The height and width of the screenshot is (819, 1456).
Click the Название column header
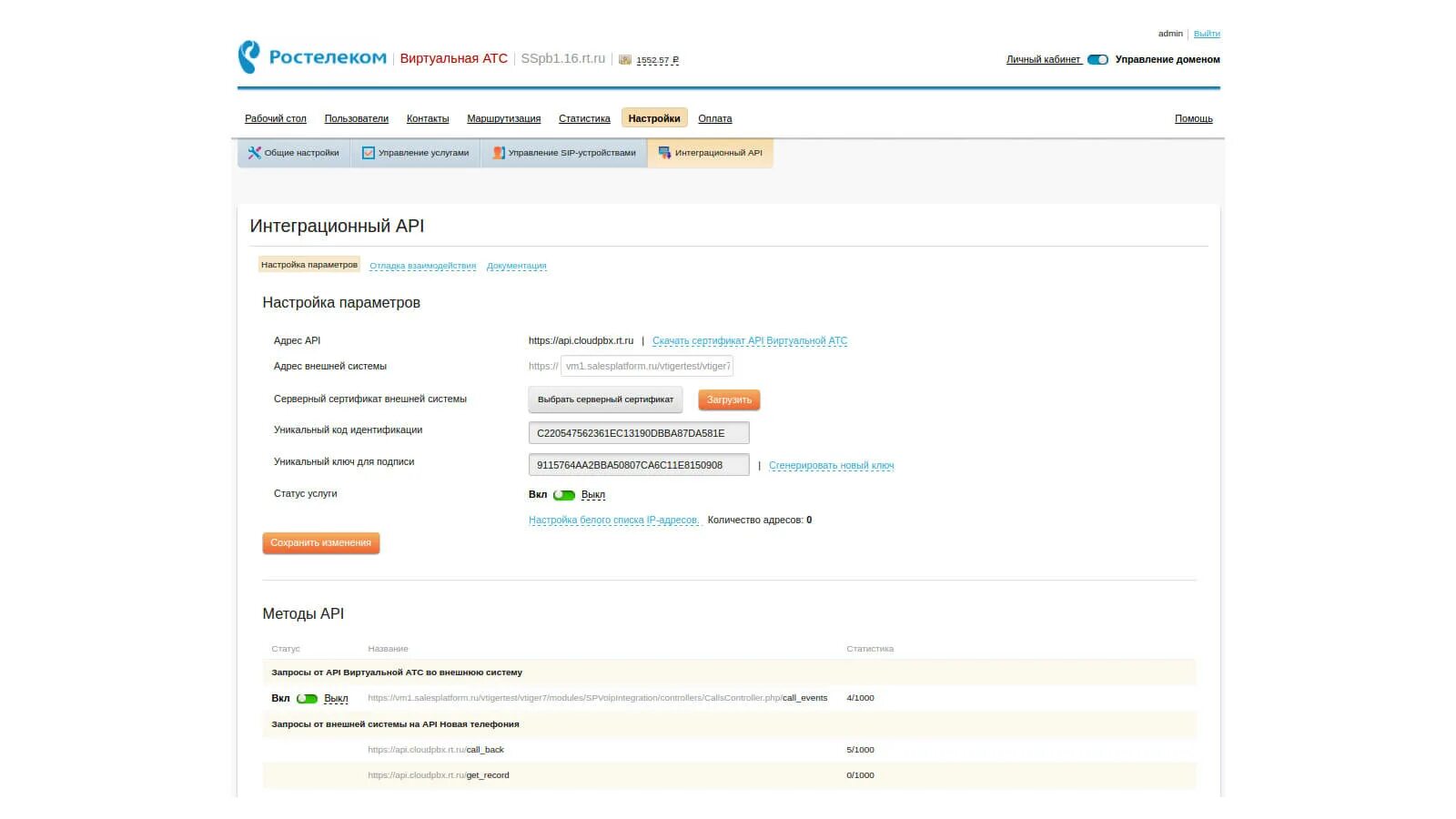[388, 649]
